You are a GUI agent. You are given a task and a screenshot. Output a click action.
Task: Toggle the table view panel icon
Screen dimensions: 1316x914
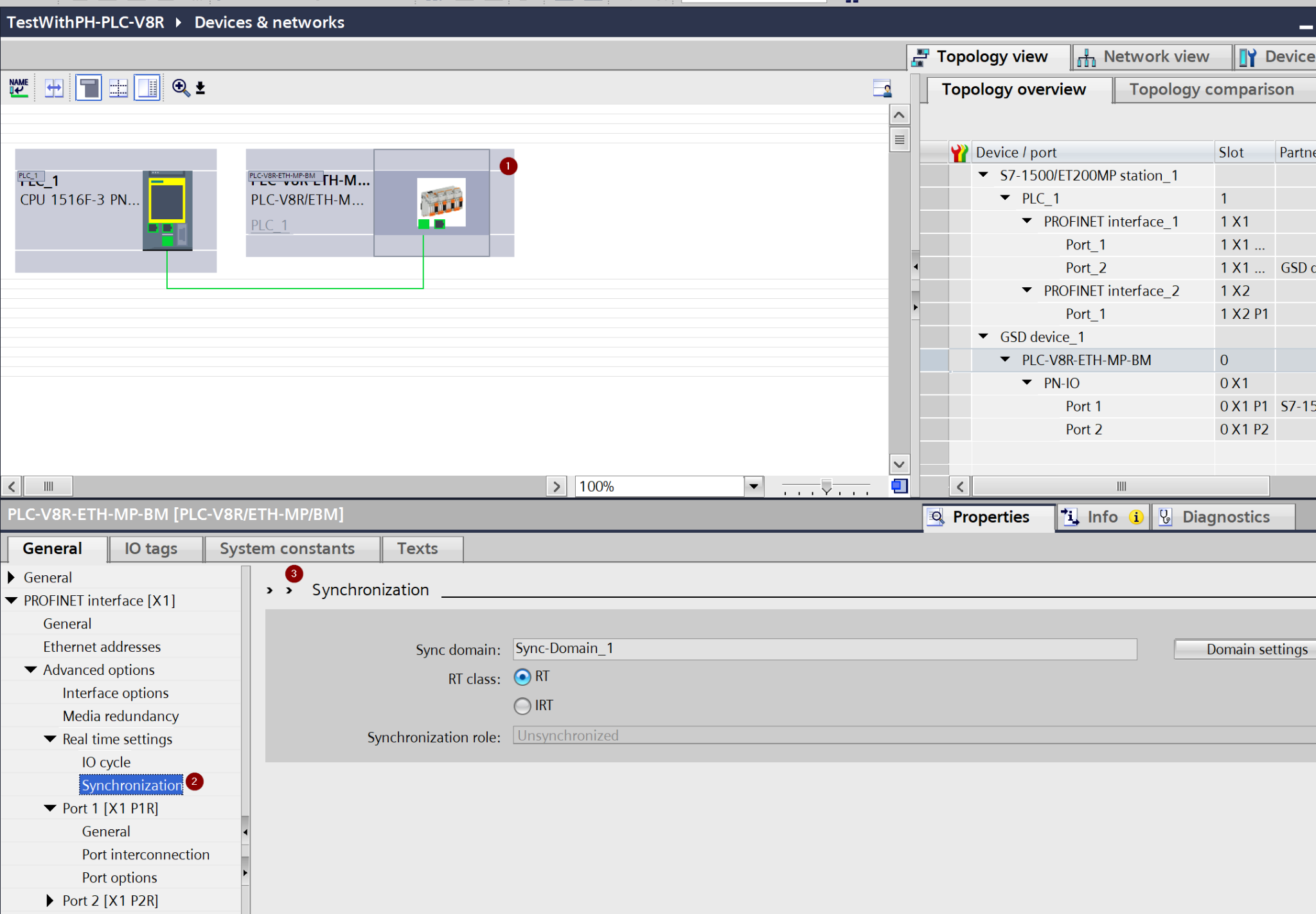[x=148, y=87]
